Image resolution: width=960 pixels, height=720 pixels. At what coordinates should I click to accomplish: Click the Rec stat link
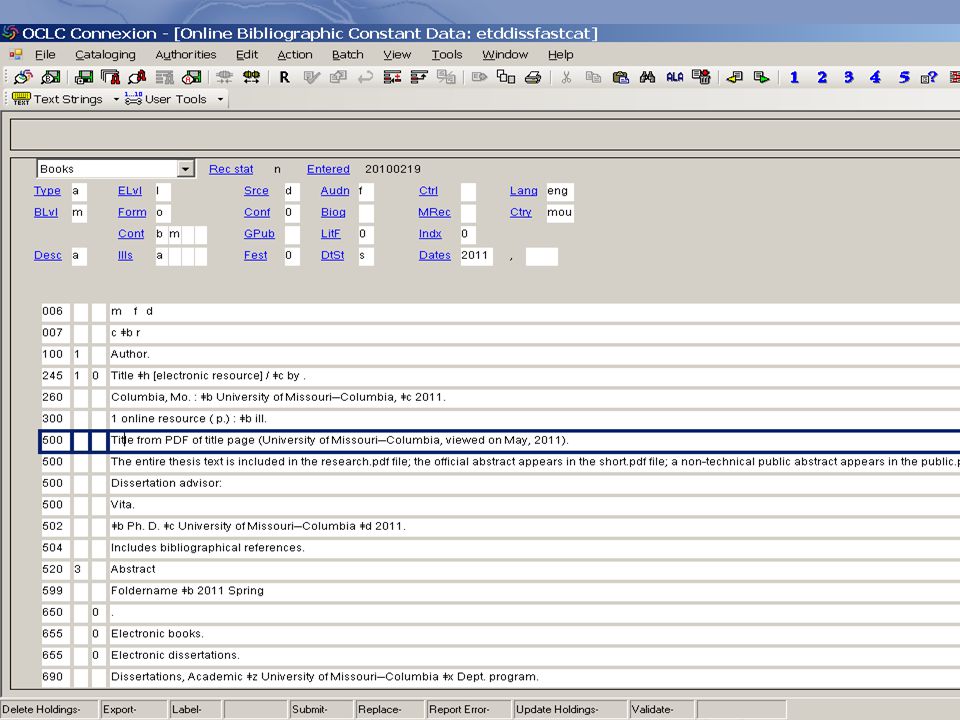point(231,169)
